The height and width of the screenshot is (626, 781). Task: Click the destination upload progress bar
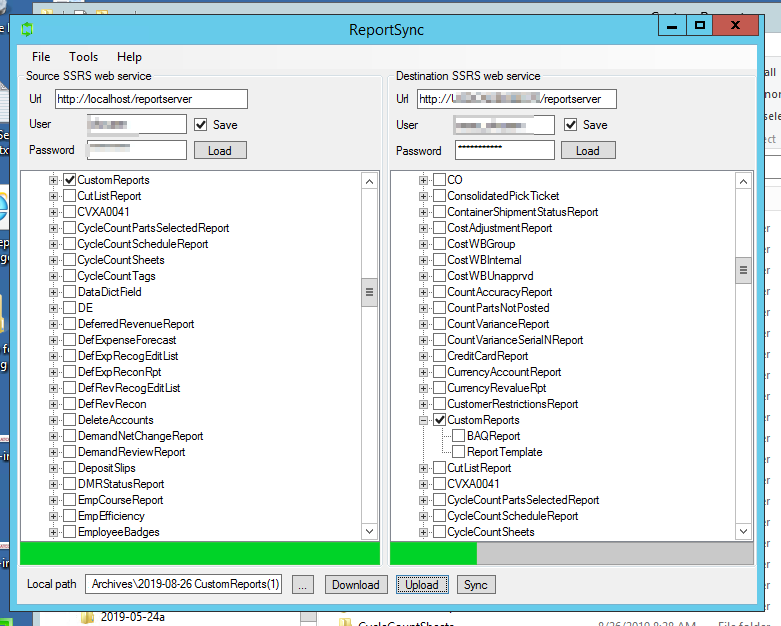[572, 553]
